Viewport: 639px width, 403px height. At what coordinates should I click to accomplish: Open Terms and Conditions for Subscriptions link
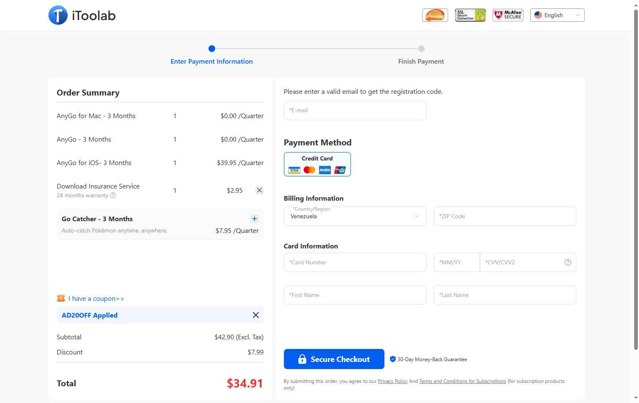tap(463, 381)
